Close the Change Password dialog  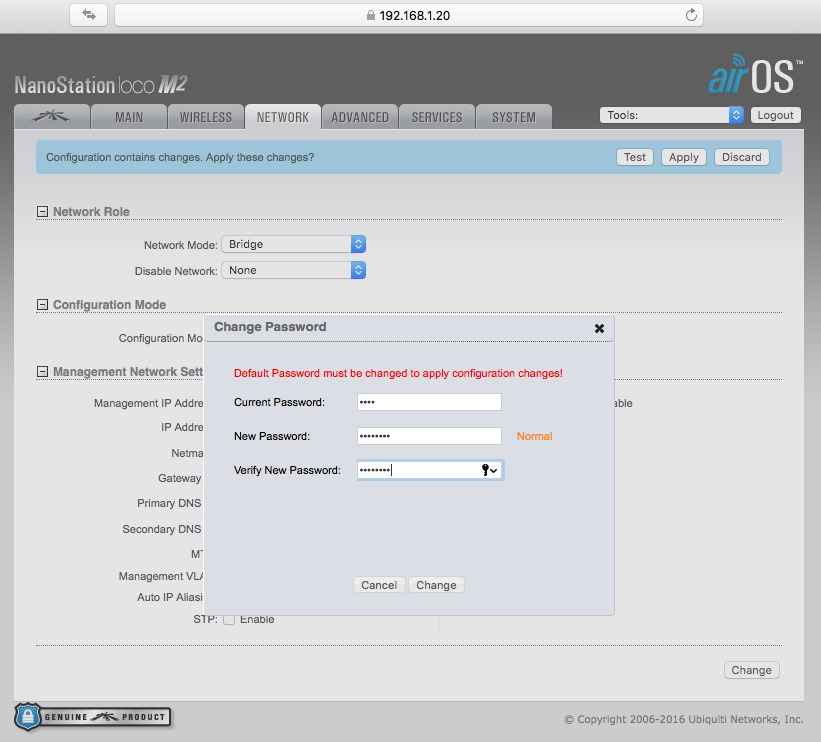click(x=599, y=328)
